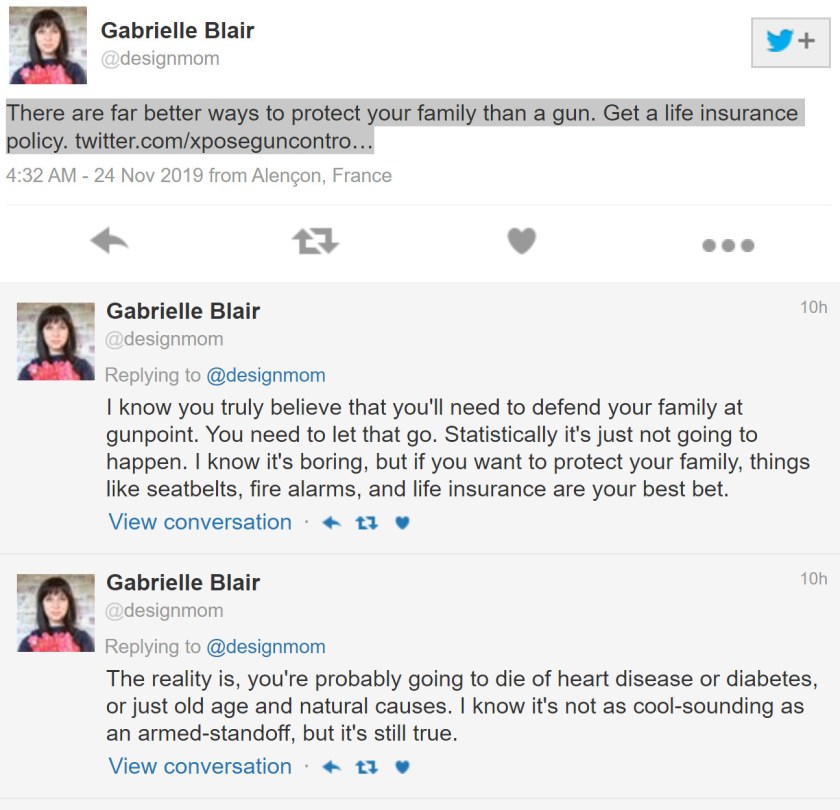Screen dimensions: 840x810
Task: Open avatar on the seatbelts reply
Action: click(56, 342)
